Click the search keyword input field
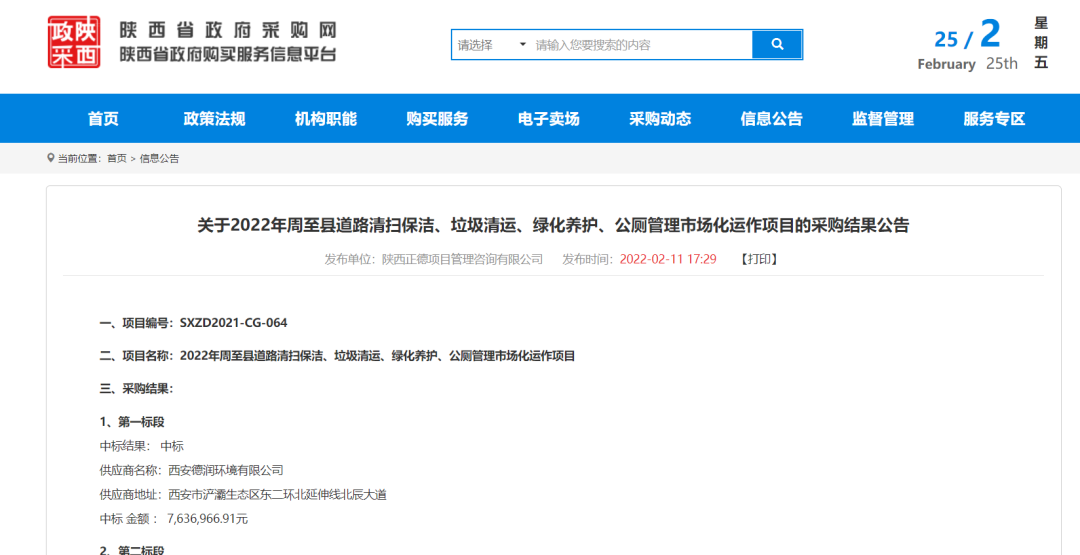 (x=640, y=45)
